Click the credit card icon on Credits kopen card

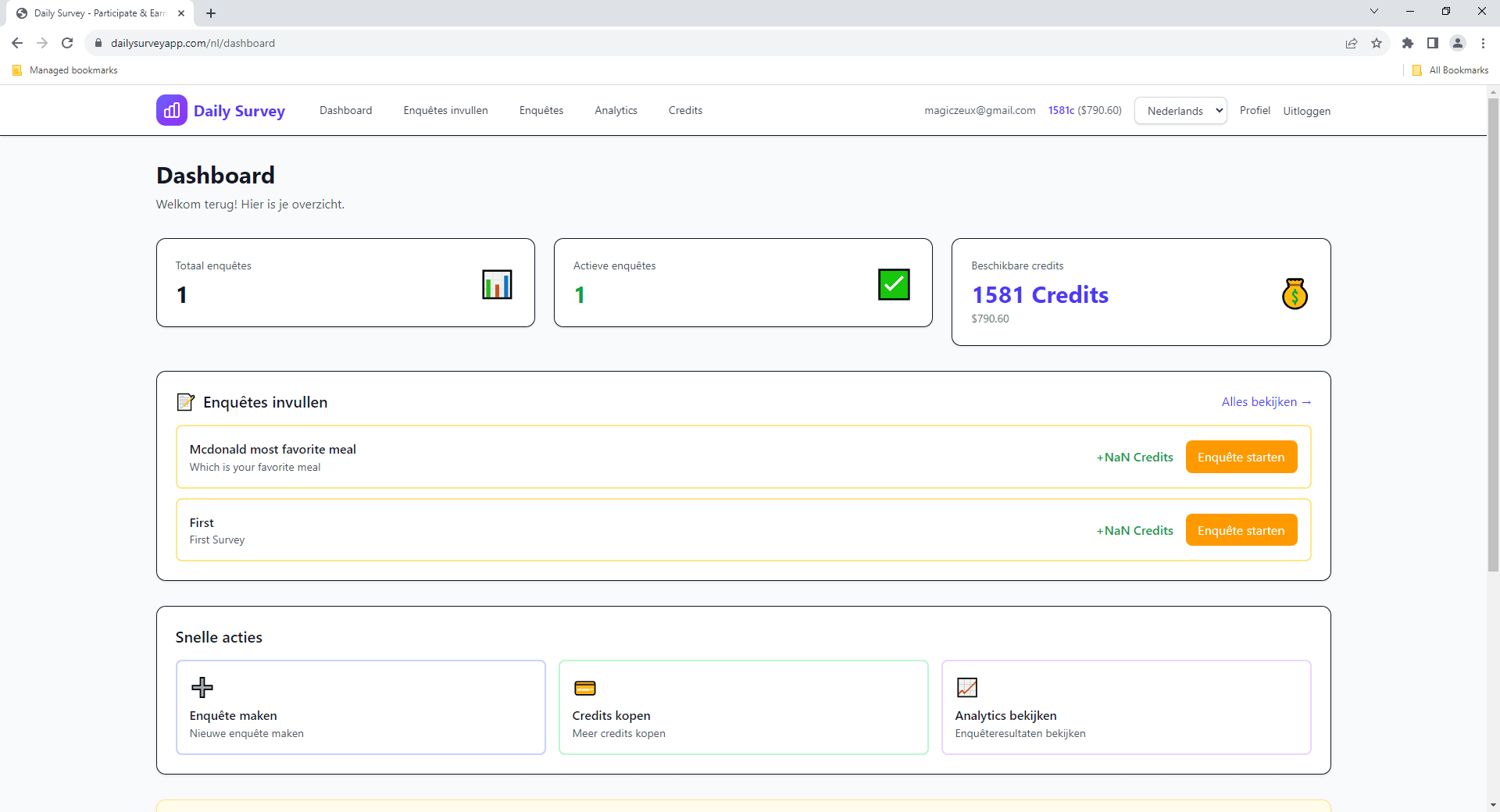pos(585,688)
